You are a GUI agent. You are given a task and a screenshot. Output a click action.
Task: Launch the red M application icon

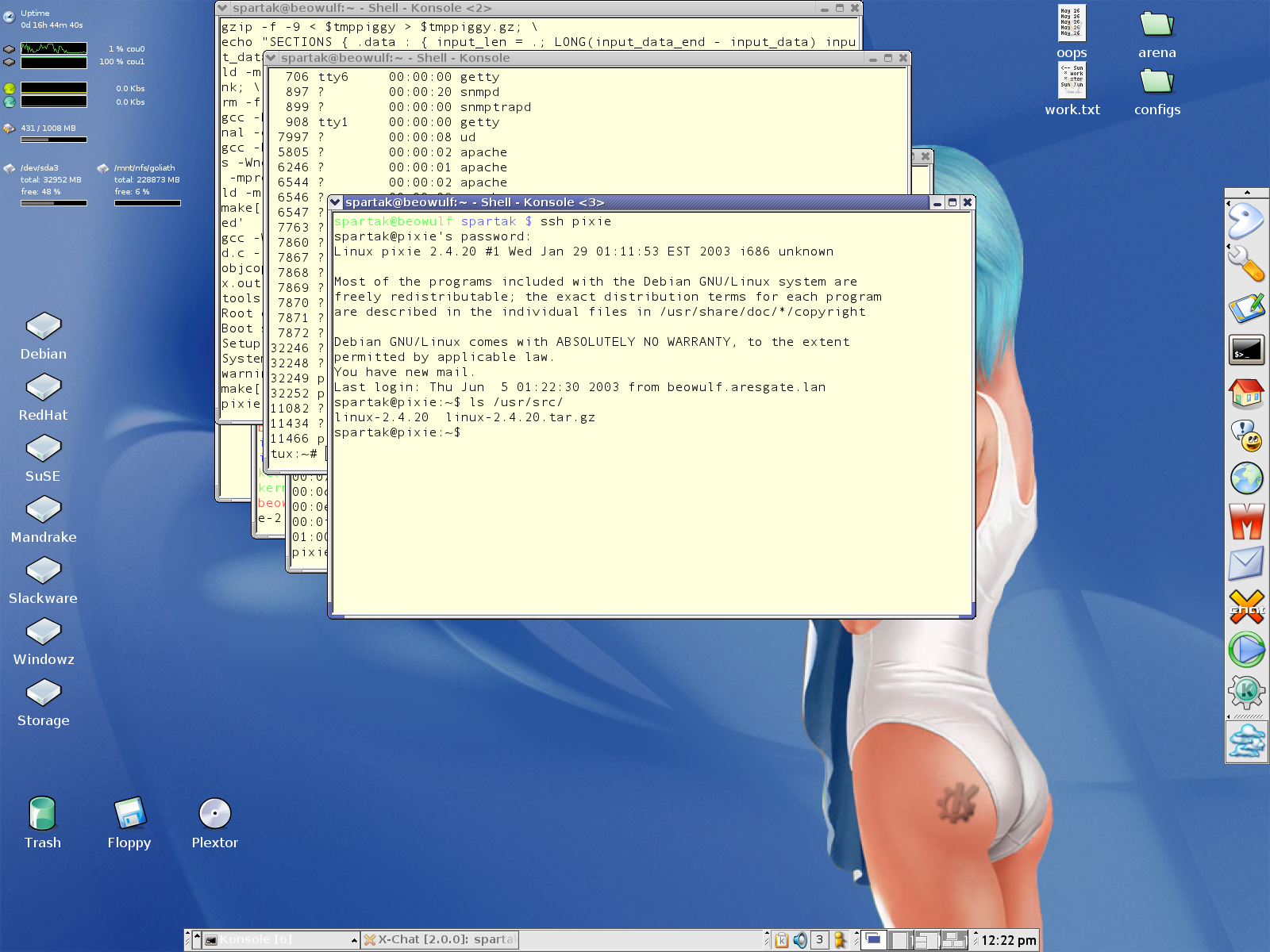coord(1246,521)
